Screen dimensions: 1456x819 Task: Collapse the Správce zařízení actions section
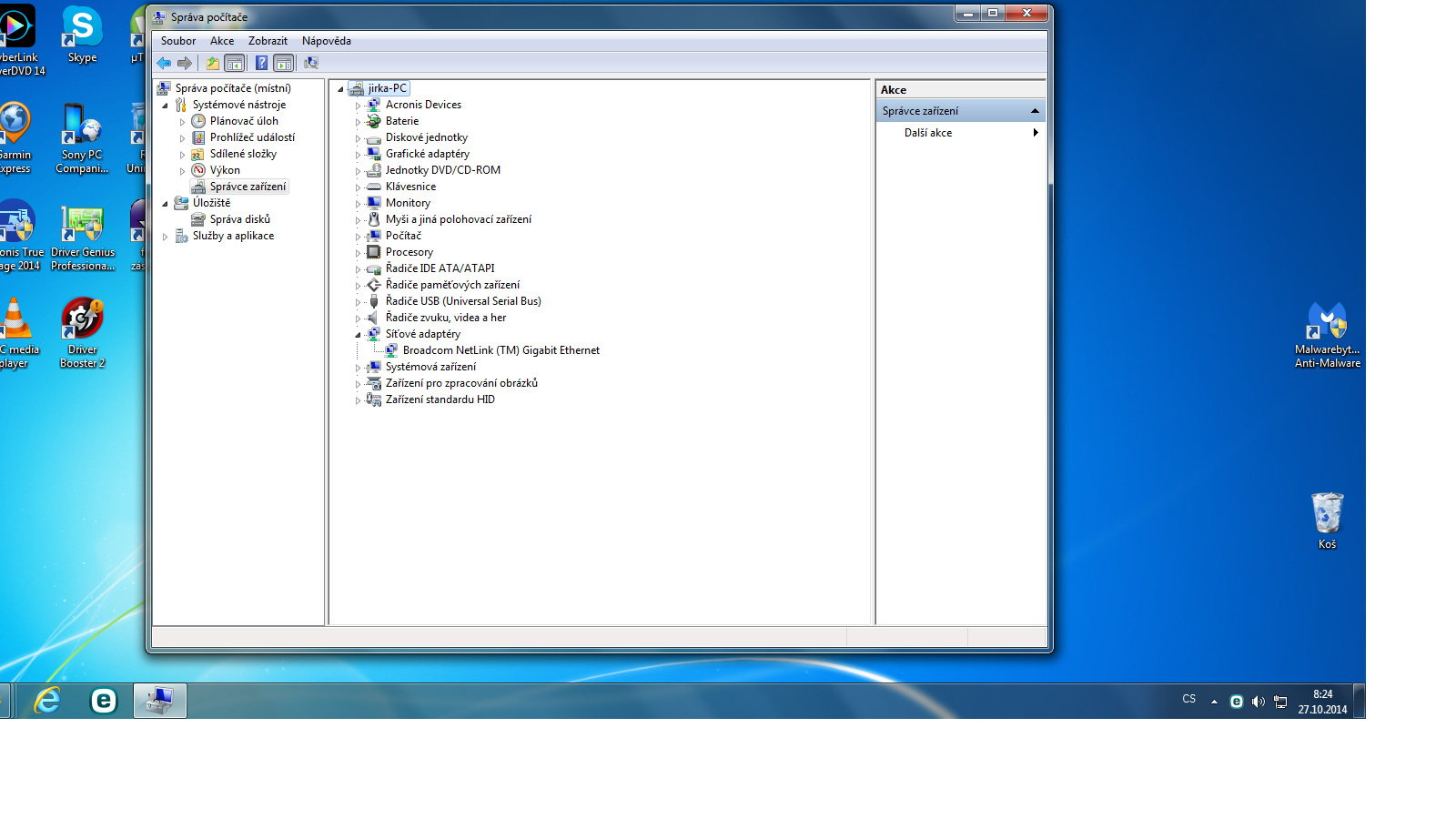click(1035, 111)
